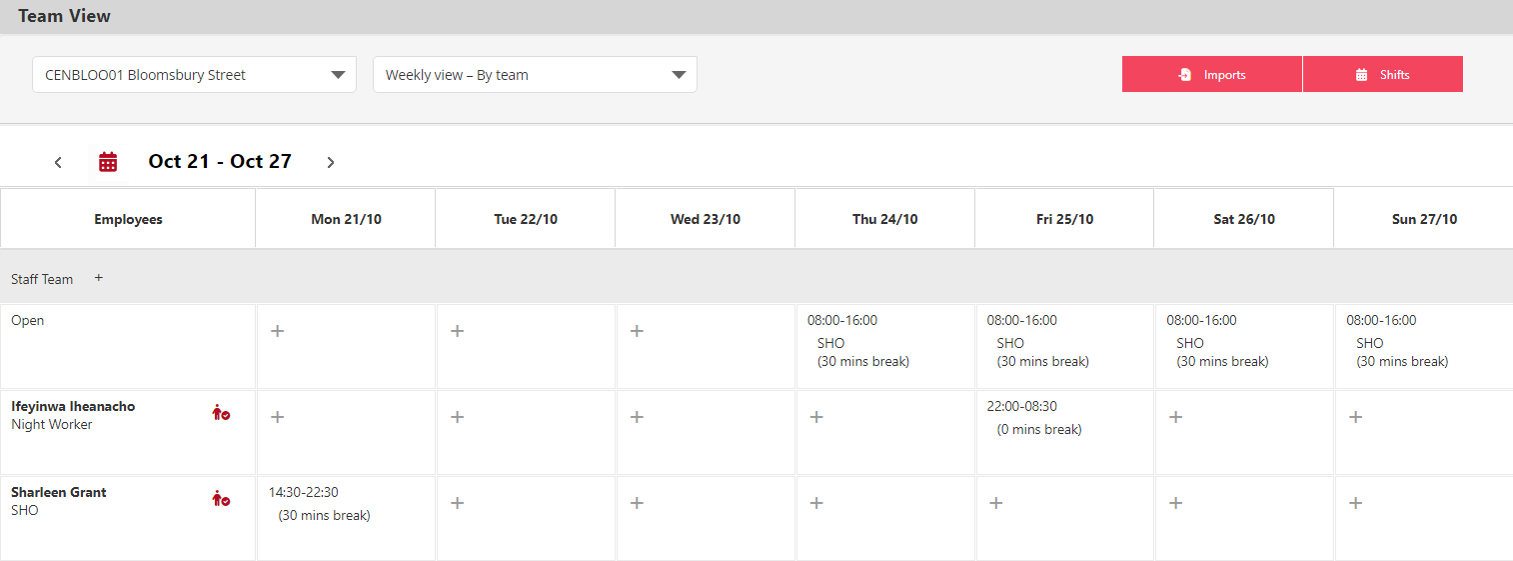Open the Weekly view – By team dropdown
1513x561 pixels.
pos(535,75)
